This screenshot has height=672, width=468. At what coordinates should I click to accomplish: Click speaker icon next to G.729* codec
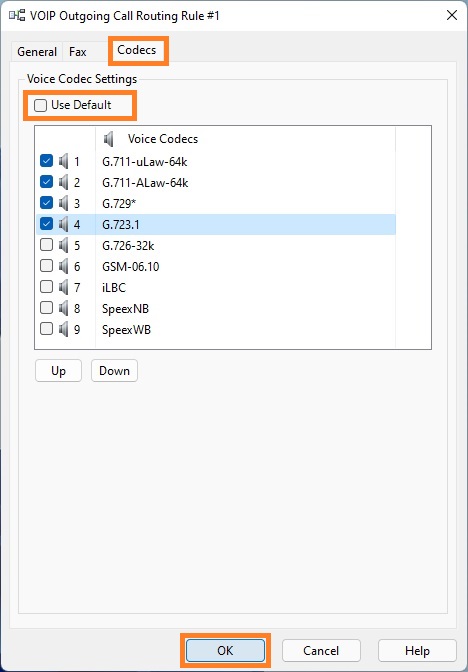pyautogui.click(x=63, y=203)
